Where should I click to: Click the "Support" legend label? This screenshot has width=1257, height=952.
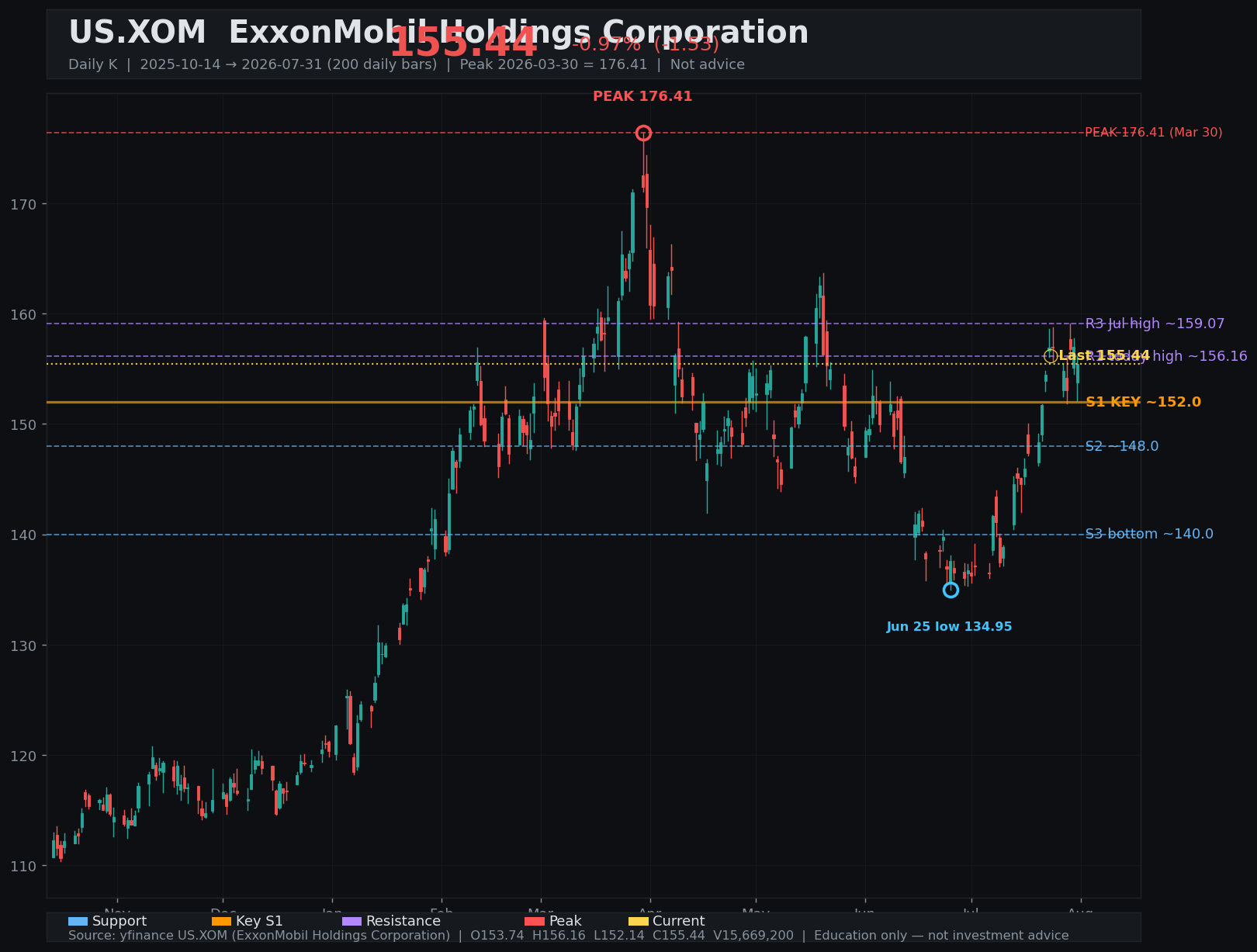click(119, 921)
